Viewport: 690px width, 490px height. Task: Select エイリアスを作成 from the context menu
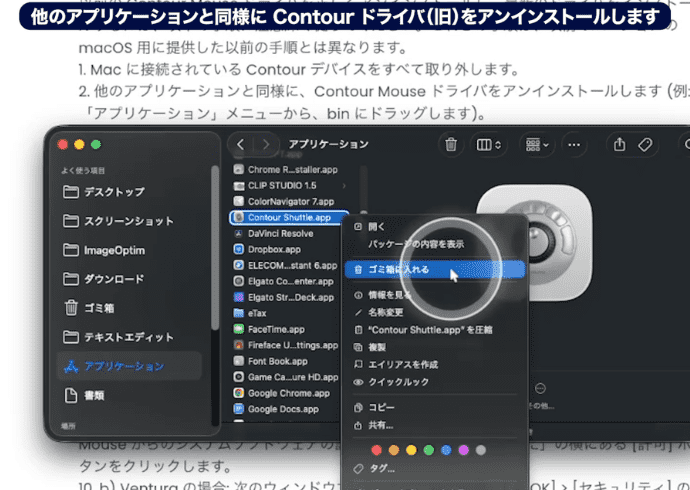402,363
